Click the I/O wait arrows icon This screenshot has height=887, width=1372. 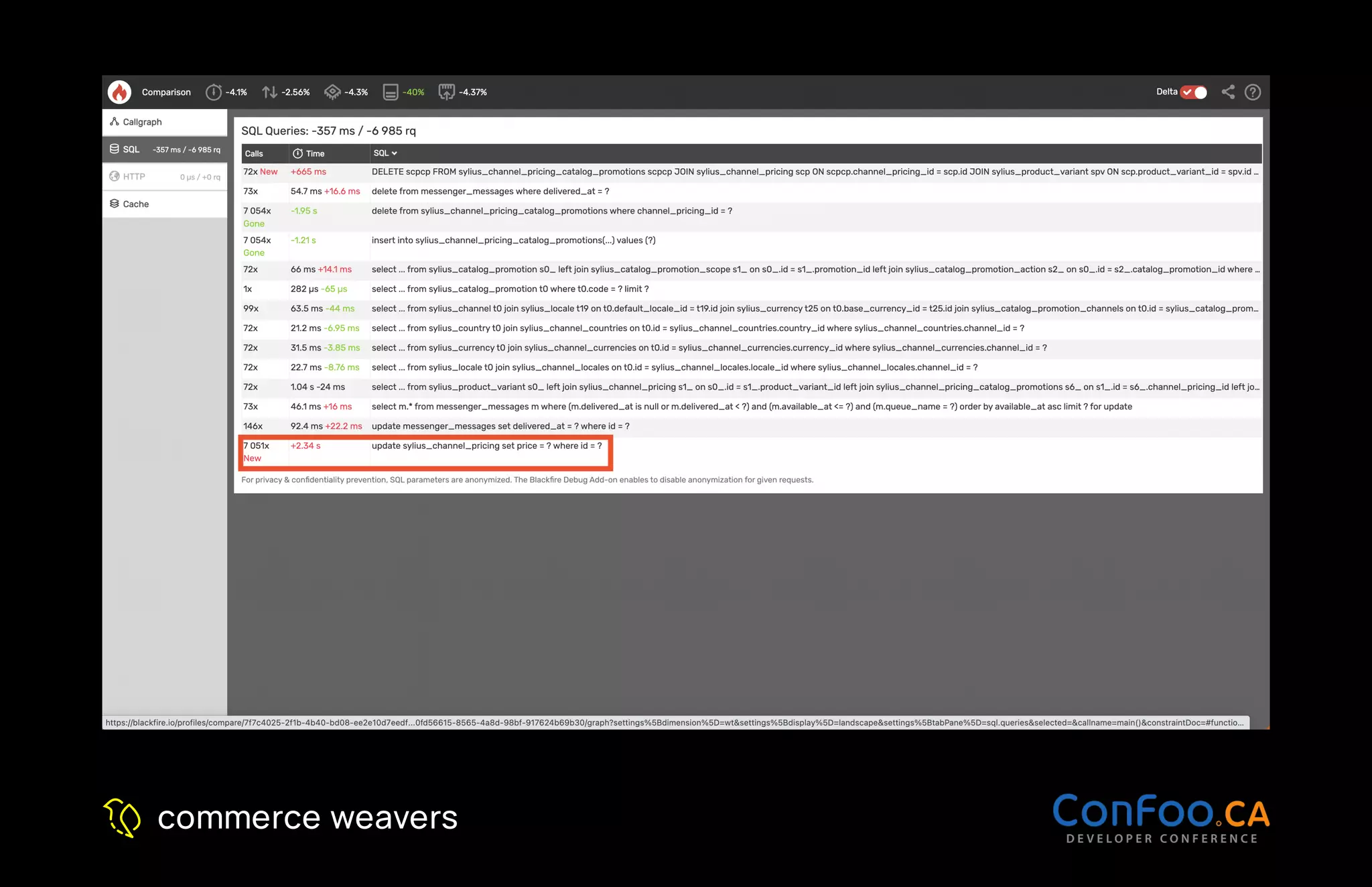pyautogui.click(x=269, y=92)
